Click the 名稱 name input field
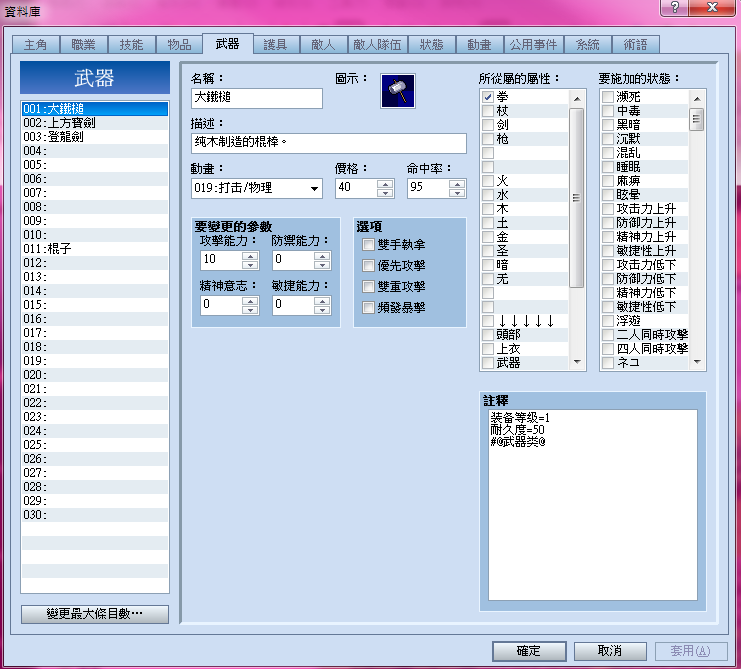The height and width of the screenshot is (669, 741). click(257, 98)
